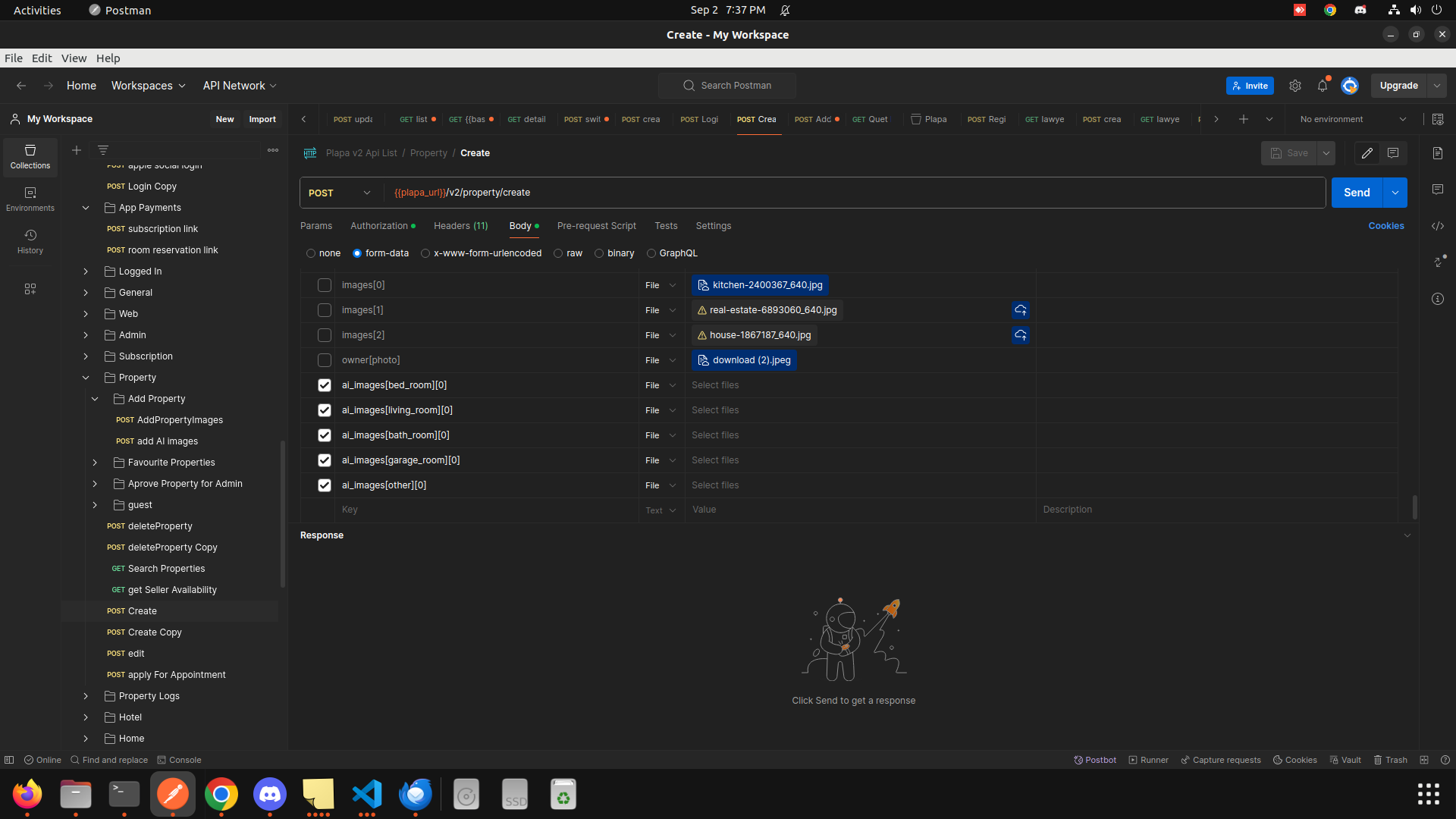Uncheck the ai_images[other][0] checkbox
The height and width of the screenshot is (819, 1456).
[325, 485]
